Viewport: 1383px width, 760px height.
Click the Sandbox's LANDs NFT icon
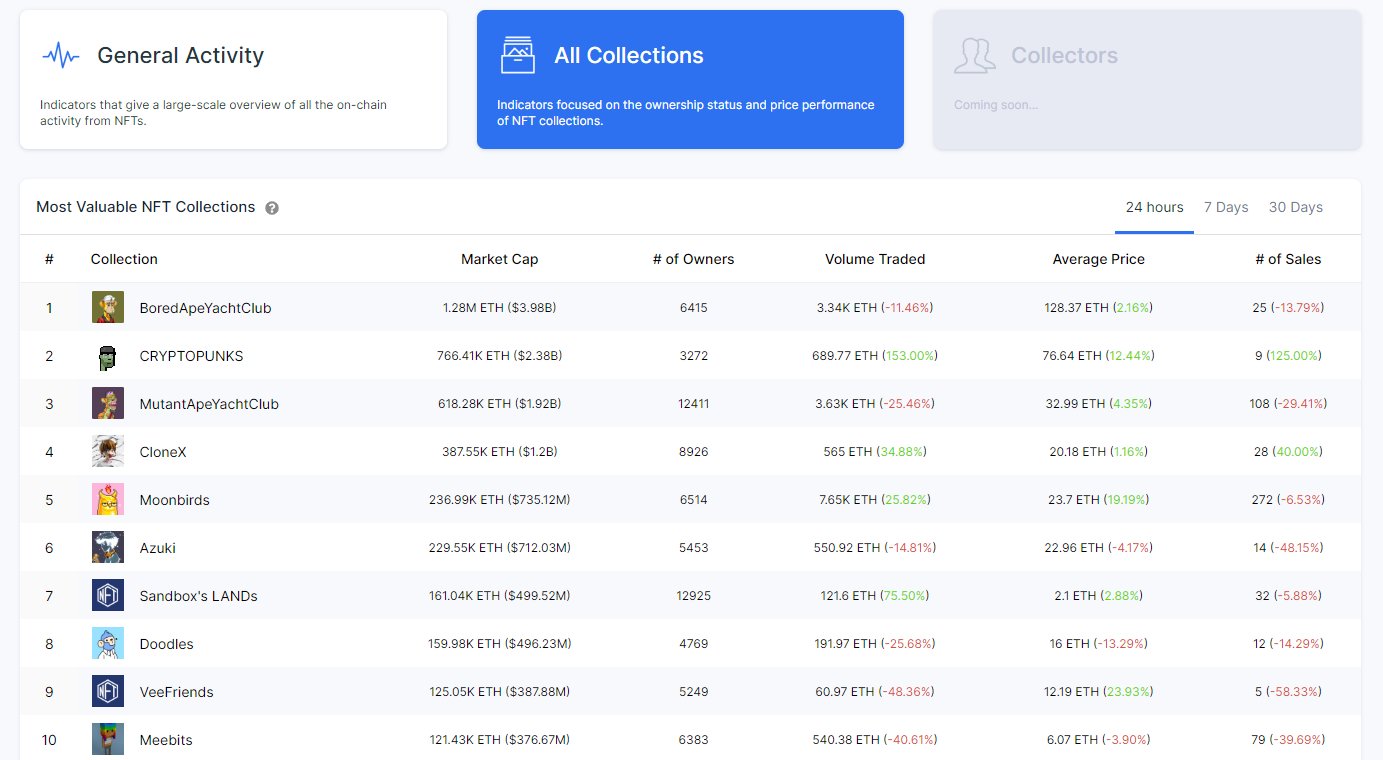coord(108,596)
